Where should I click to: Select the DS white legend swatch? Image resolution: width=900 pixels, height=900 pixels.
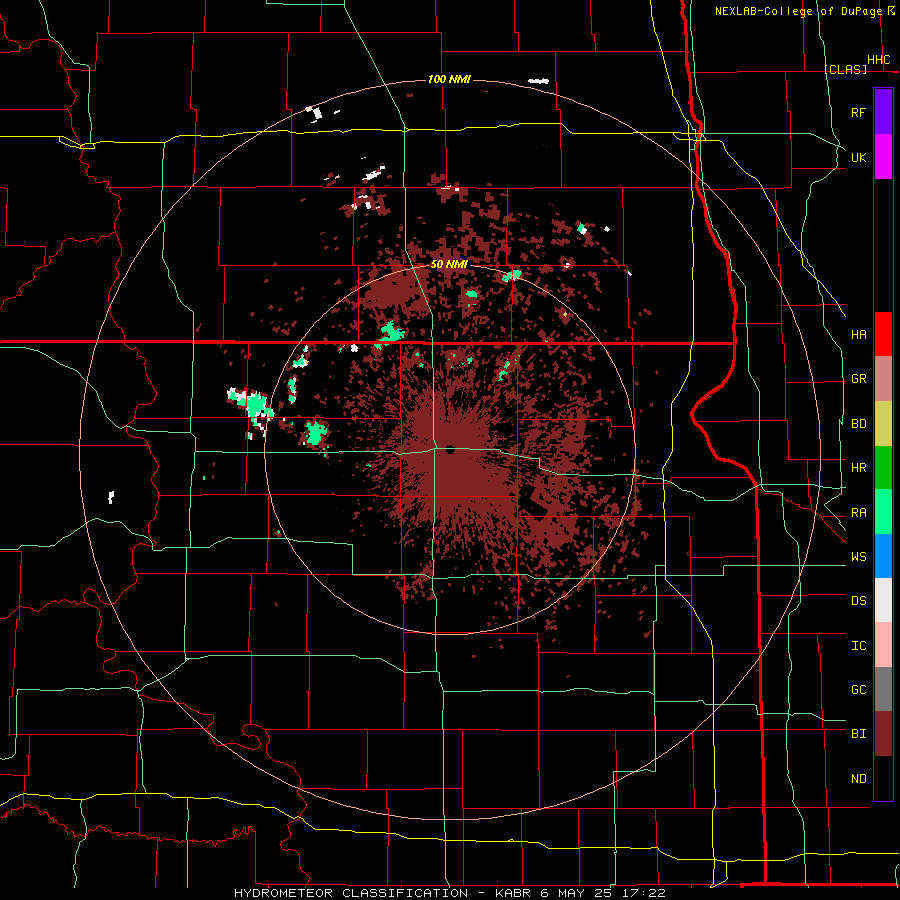coord(883,600)
